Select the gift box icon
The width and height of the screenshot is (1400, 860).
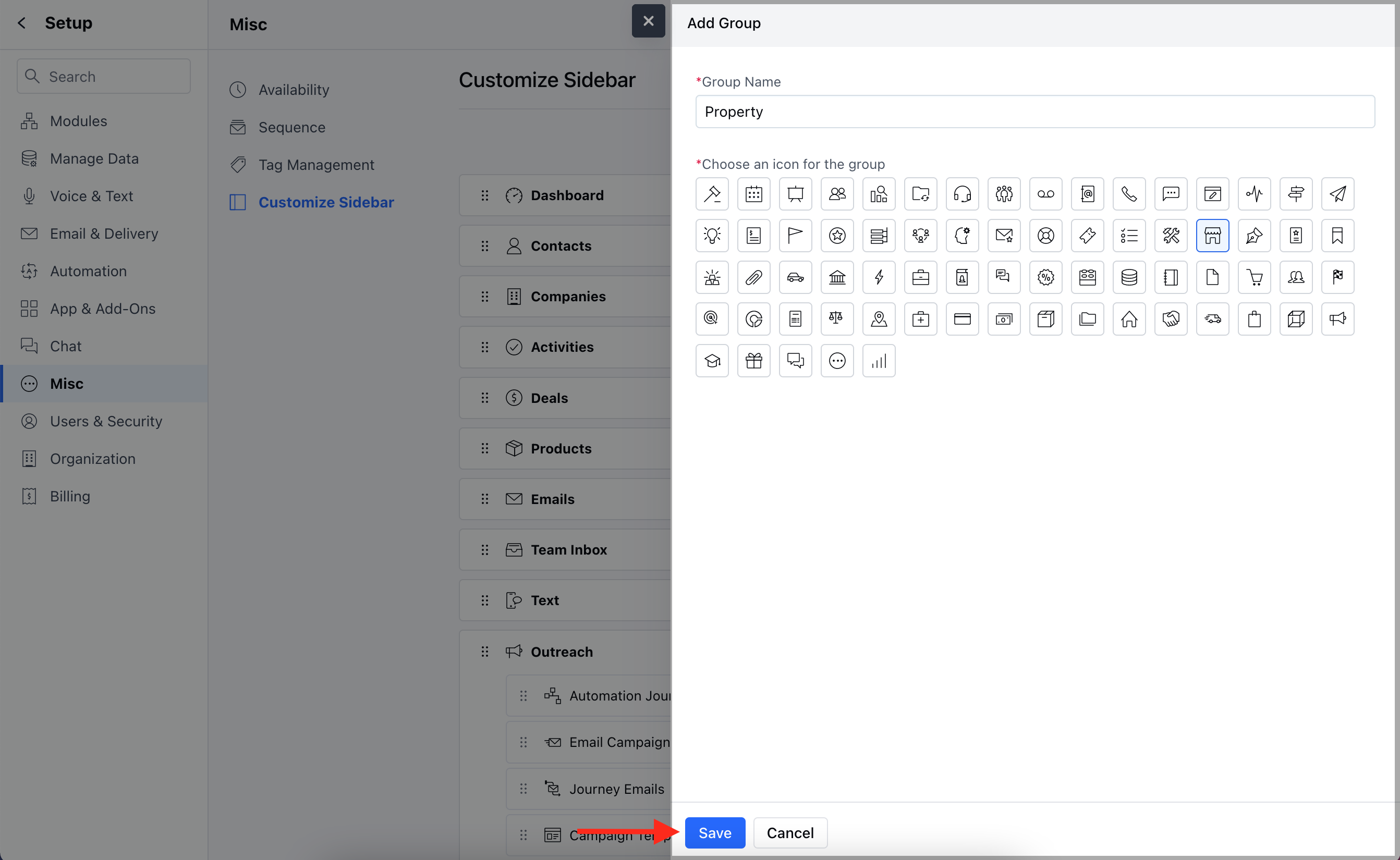(x=753, y=361)
